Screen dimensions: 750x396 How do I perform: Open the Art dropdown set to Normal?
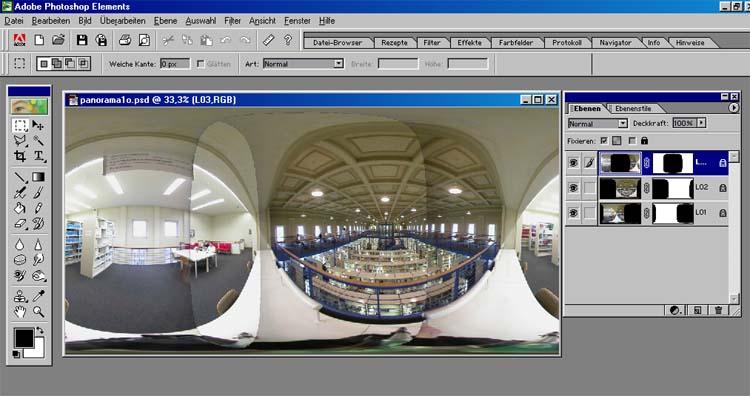(x=303, y=64)
